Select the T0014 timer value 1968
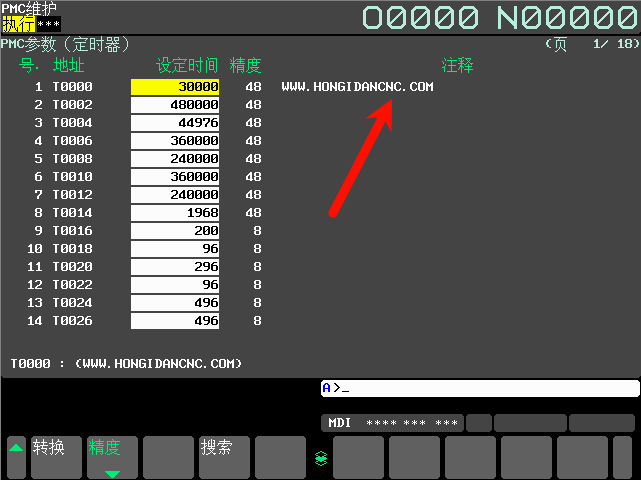Viewport: 641px width, 480px height. point(175,213)
